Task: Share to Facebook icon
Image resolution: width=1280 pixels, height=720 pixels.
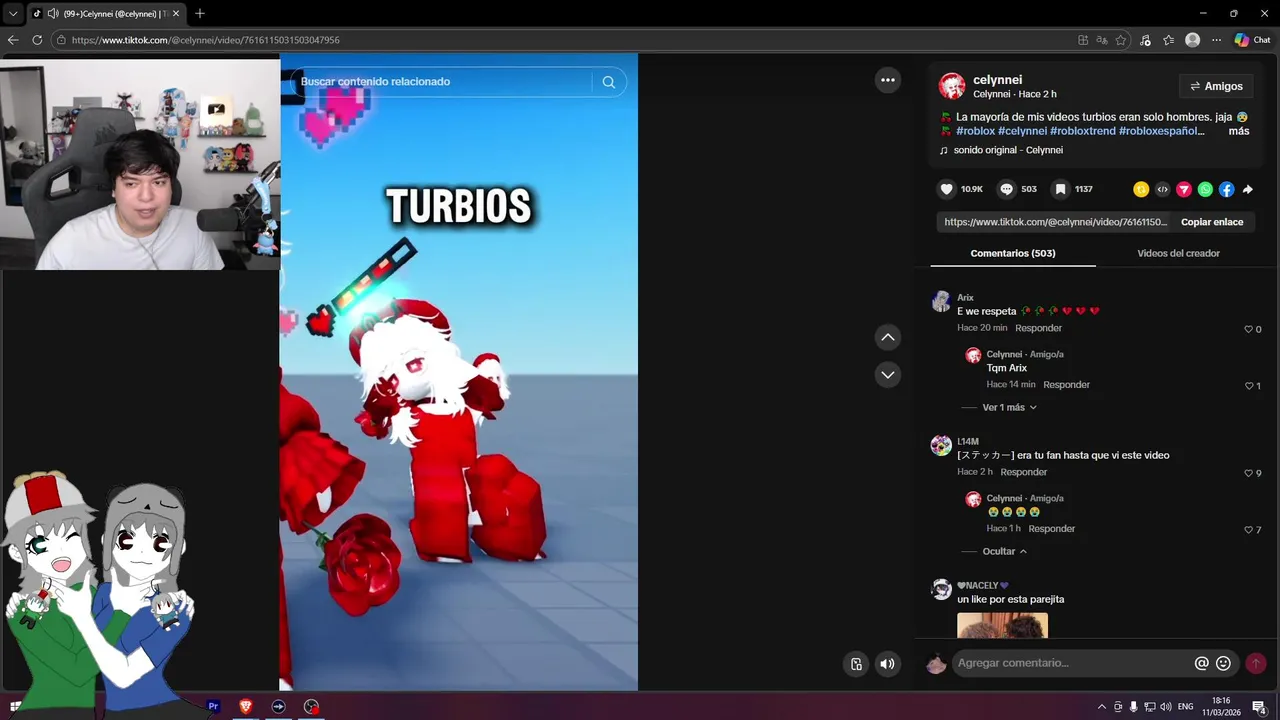Action: [1227, 189]
